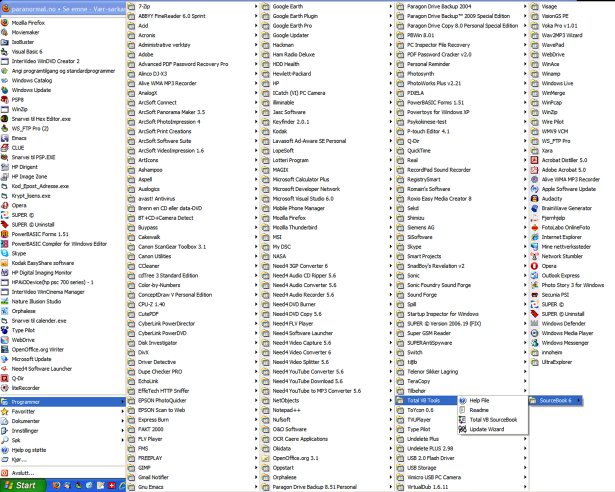Expand Google Earth folder arrow
Image resolution: width=615 pixels, height=492 pixels.
391,7
